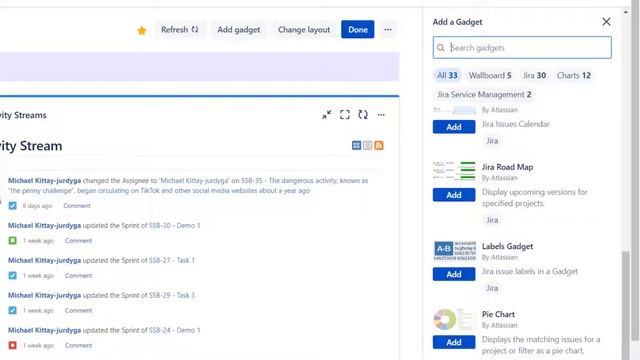Click the Jira Issues Calendar description
This screenshot has width=640, height=360.
[516, 124]
